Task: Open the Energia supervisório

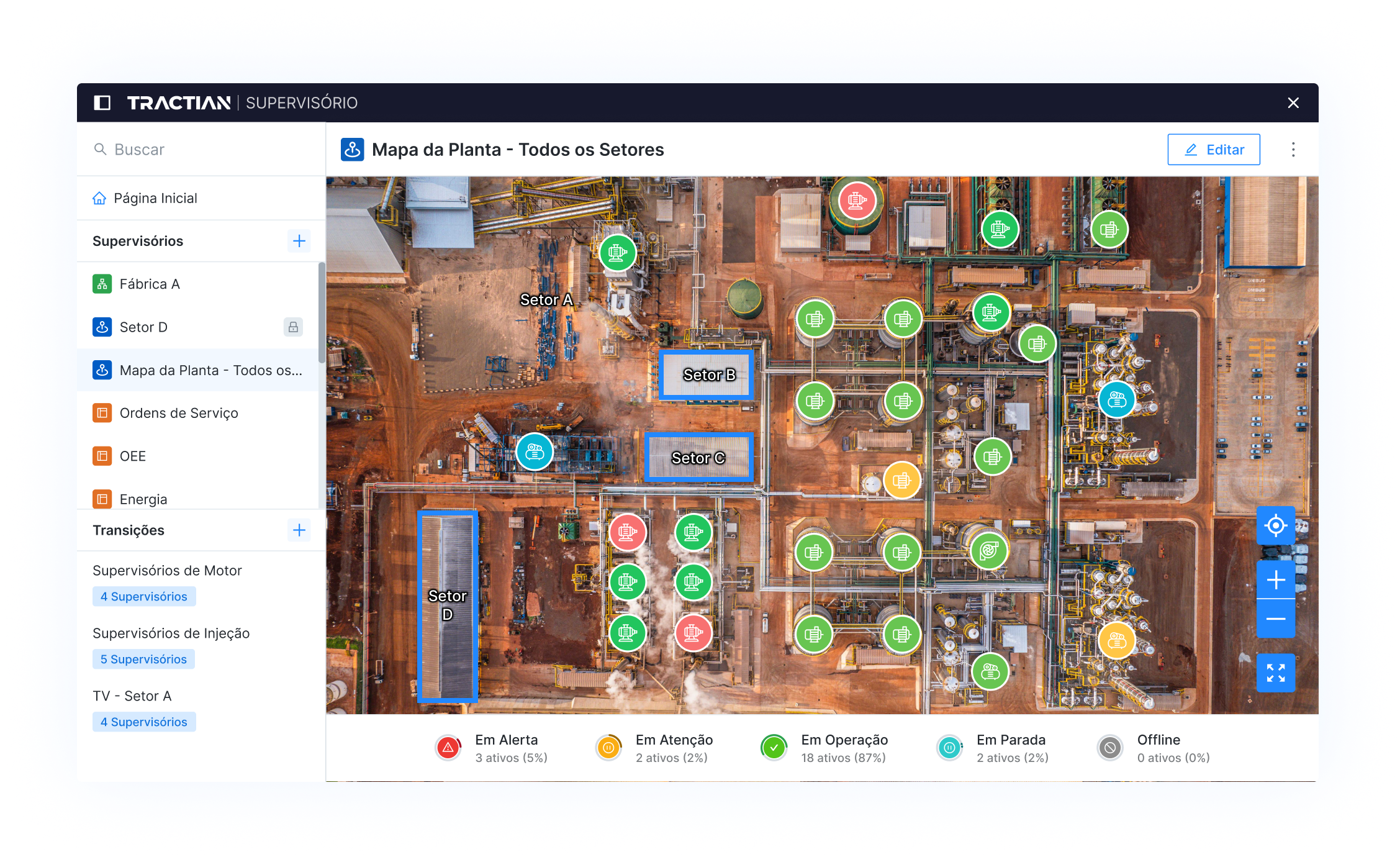Action: [x=143, y=499]
